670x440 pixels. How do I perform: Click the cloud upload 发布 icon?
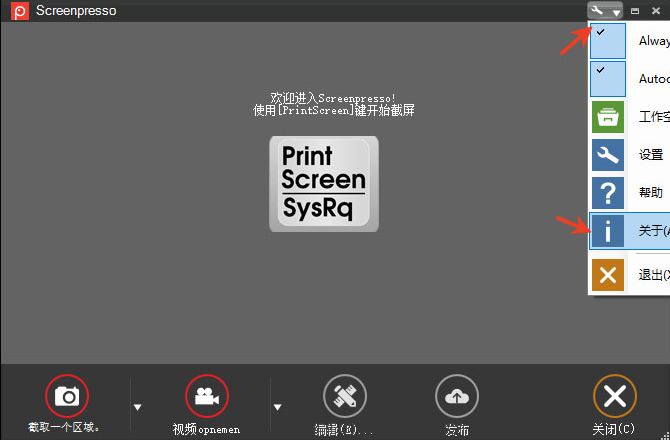(x=457, y=396)
